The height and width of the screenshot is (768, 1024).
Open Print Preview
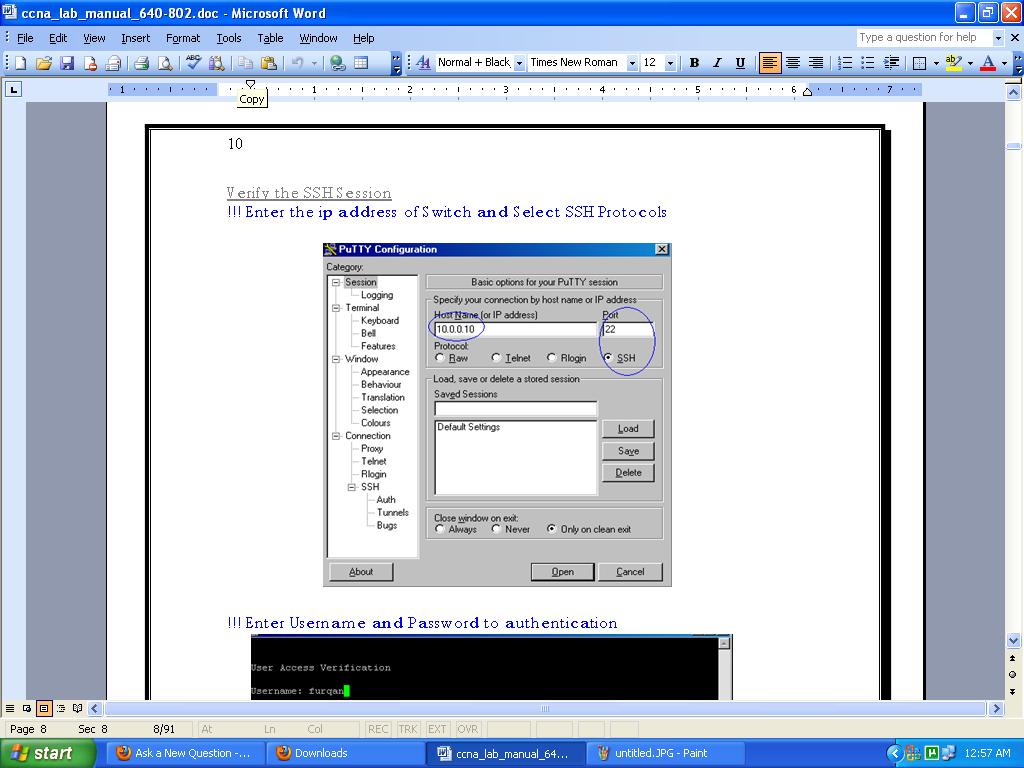point(166,62)
